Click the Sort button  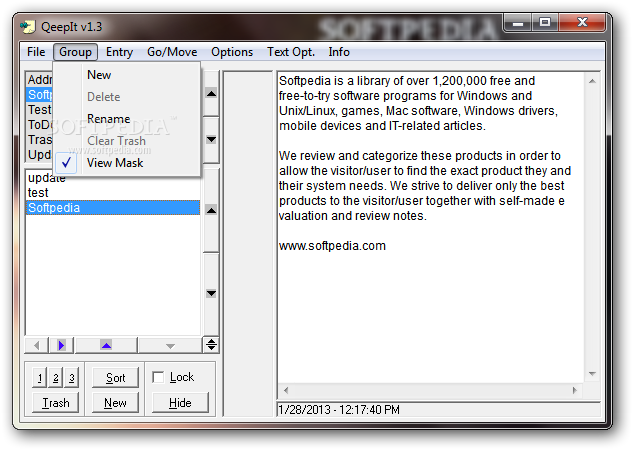point(115,378)
